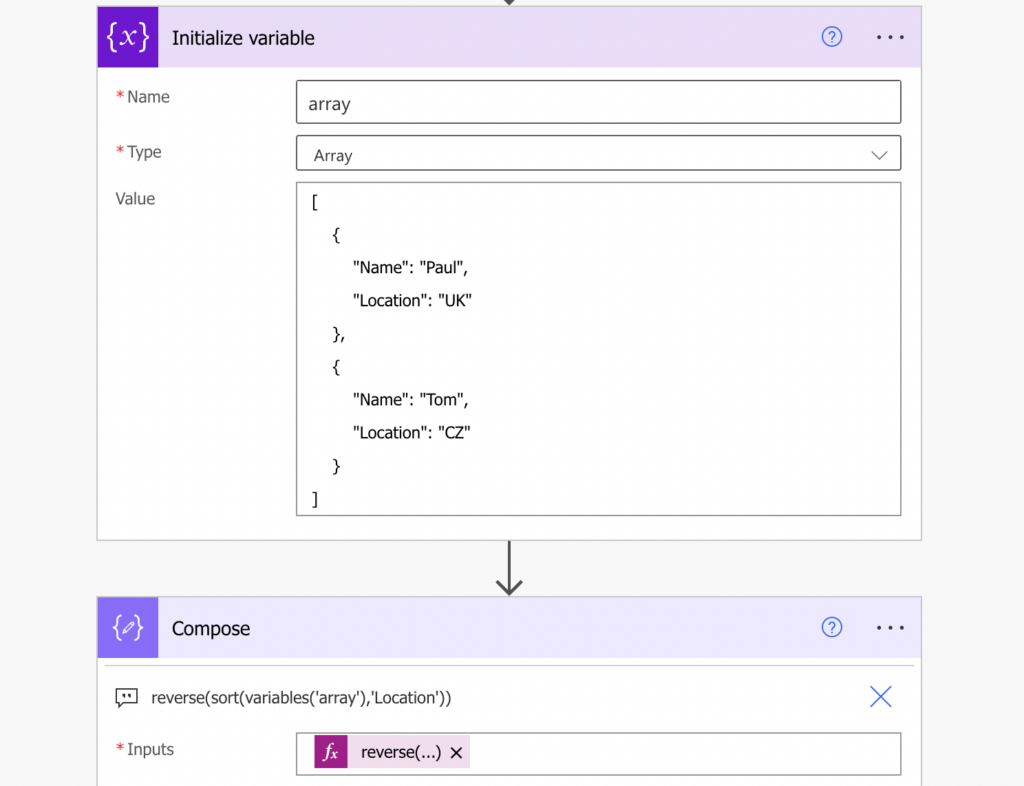The image size is (1024, 786).
Task: Click the Initialize variable header title
Action: [x=243, y=38]
